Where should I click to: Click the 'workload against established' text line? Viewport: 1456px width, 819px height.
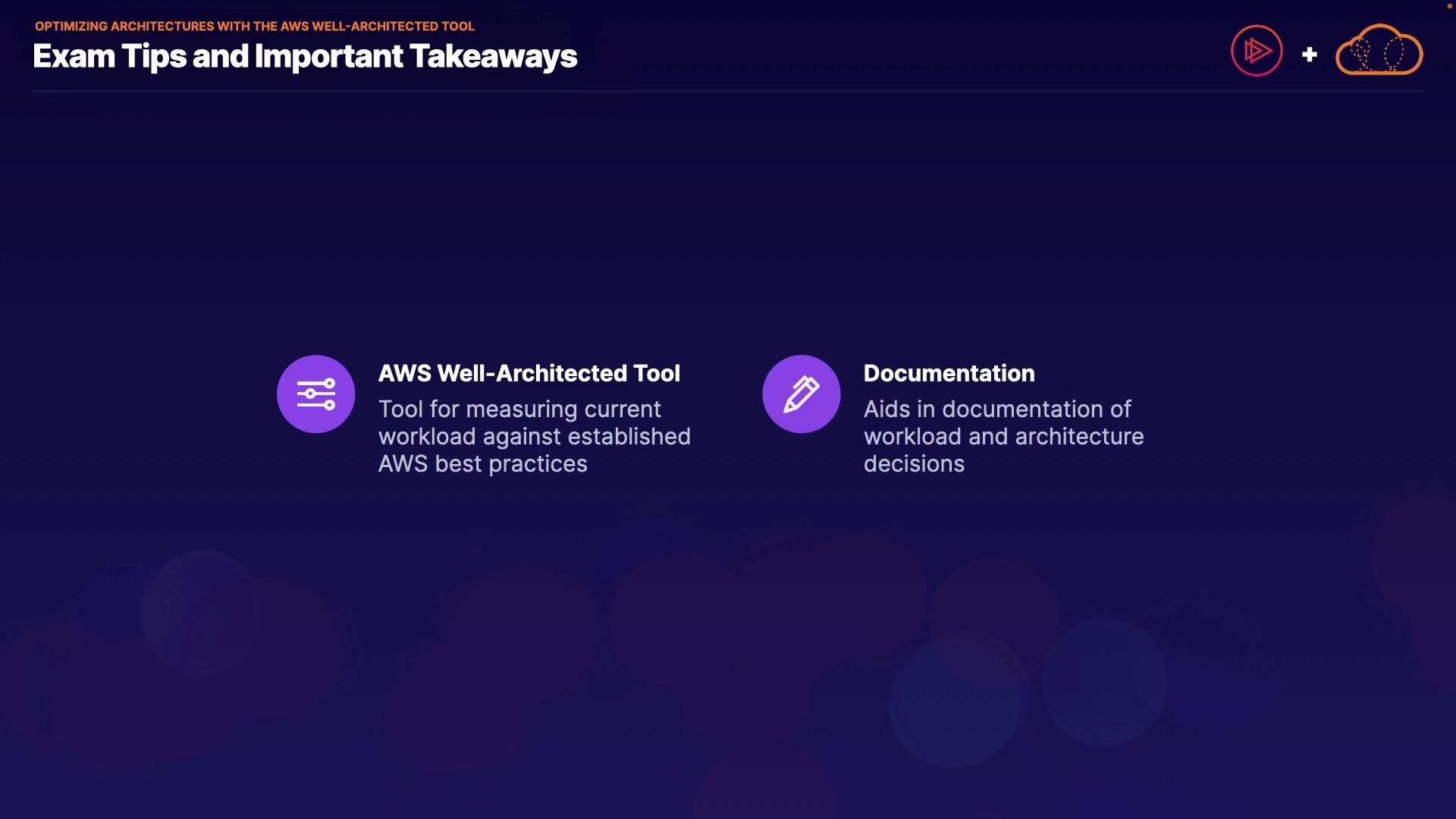[534, 437]
